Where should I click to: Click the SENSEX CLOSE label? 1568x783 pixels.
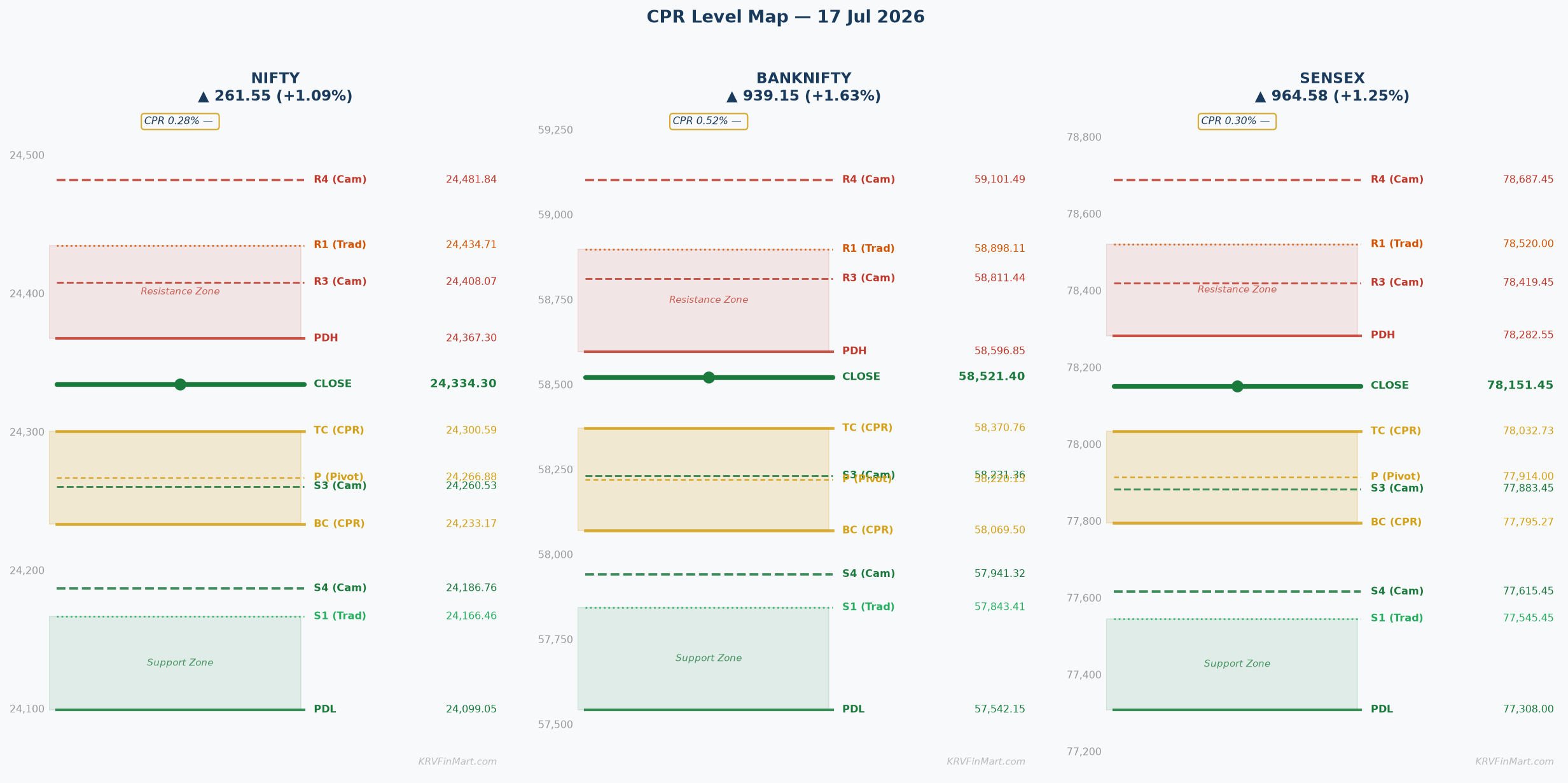tap(1390, 385)
